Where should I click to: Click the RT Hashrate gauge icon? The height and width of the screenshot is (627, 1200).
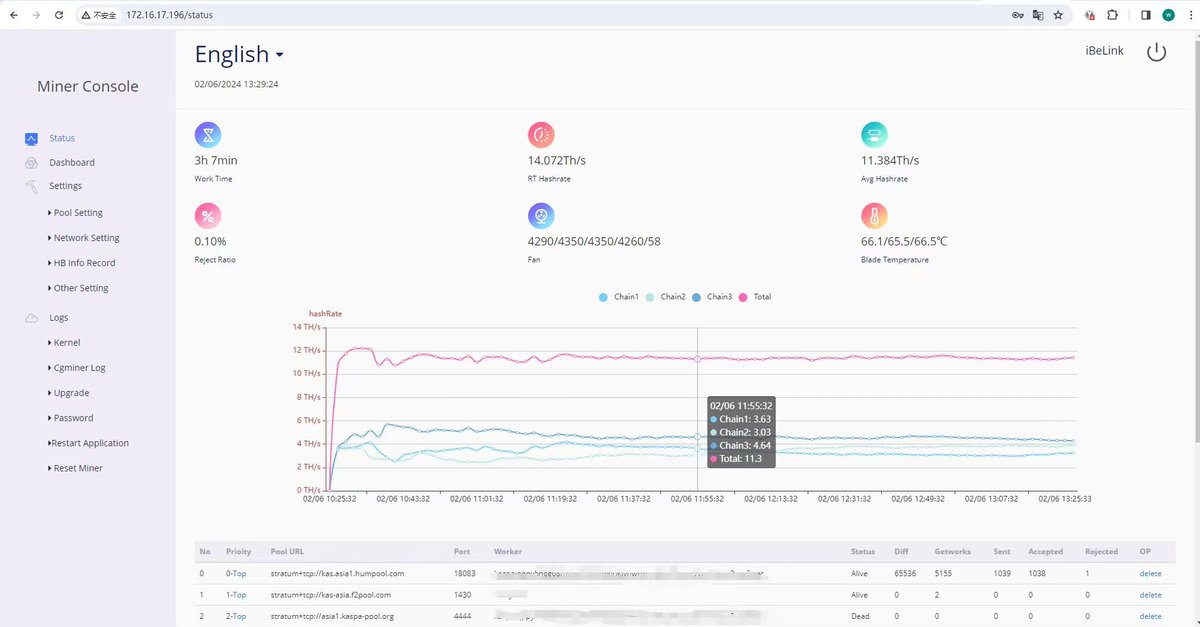(541, 134)
